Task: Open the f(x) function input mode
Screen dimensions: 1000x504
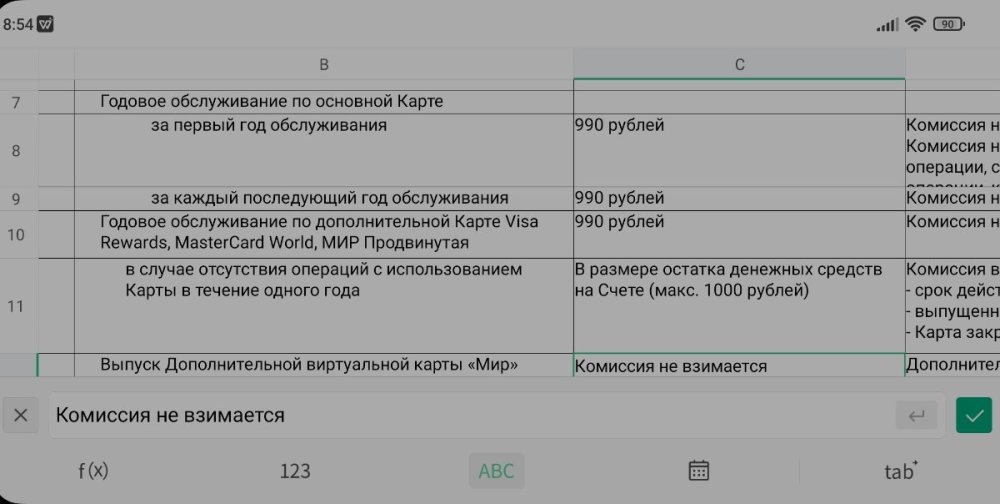Action: click(93, 471)
